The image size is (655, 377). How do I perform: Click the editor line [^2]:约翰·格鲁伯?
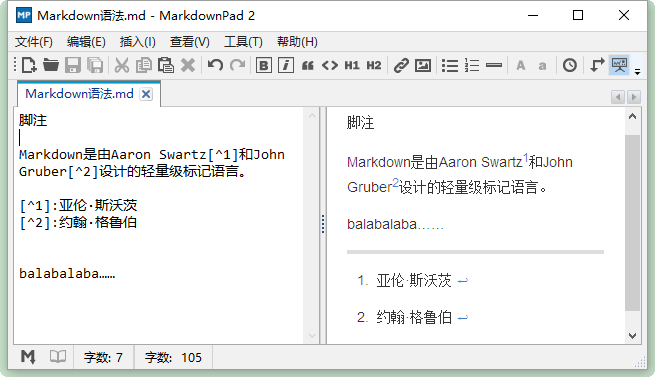click(x=78, y=222)
